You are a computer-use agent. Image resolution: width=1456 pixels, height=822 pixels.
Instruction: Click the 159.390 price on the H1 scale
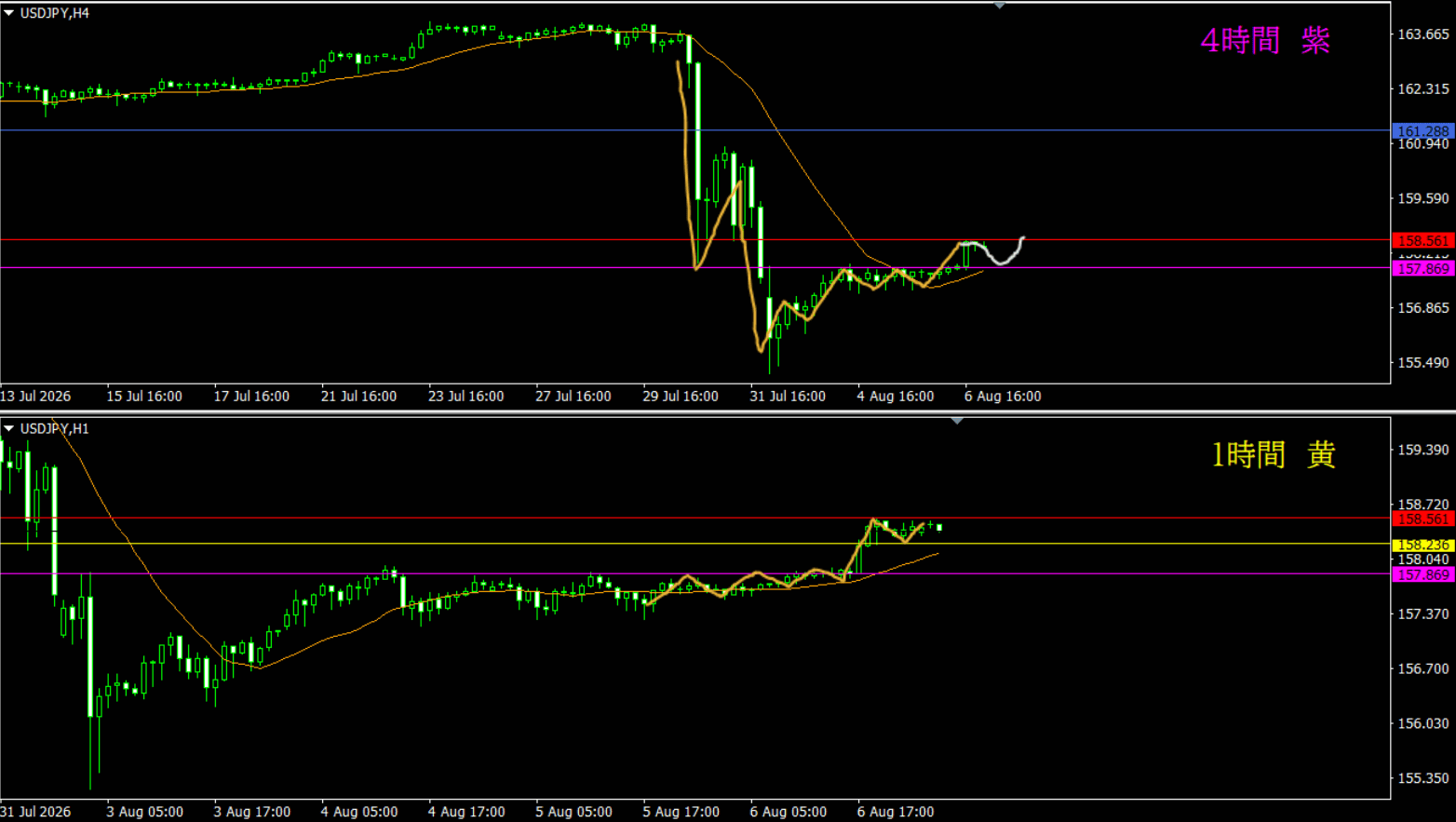tap(1423, 450)
